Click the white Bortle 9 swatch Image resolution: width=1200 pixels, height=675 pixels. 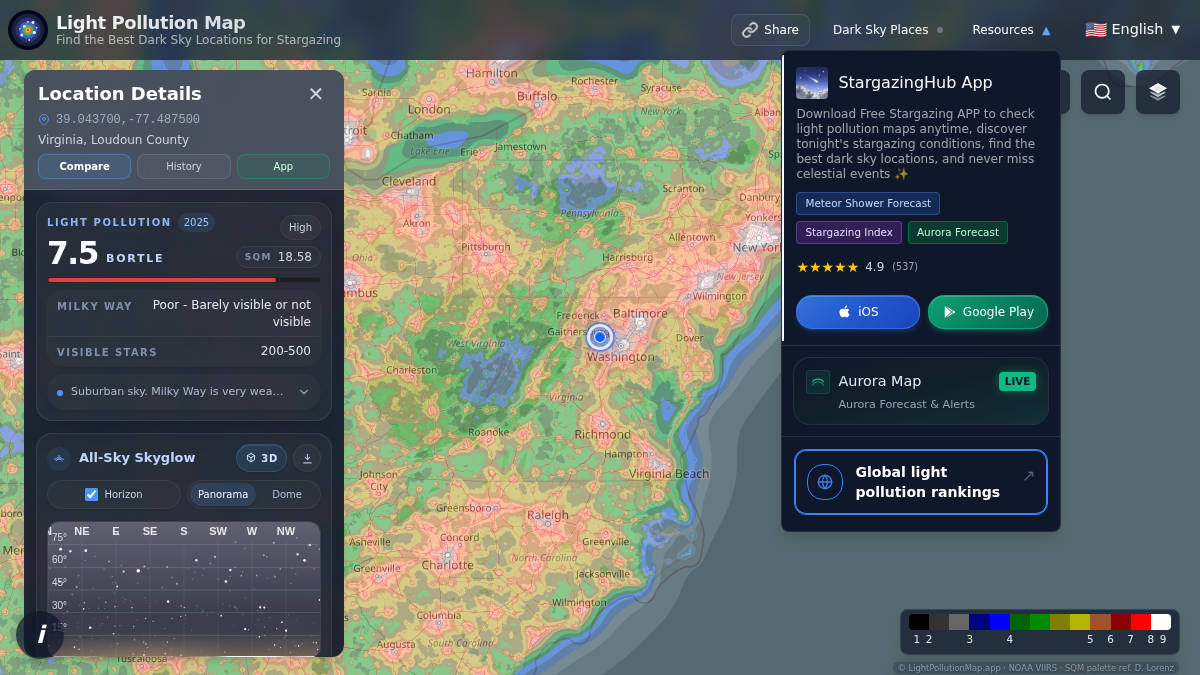1161,622
